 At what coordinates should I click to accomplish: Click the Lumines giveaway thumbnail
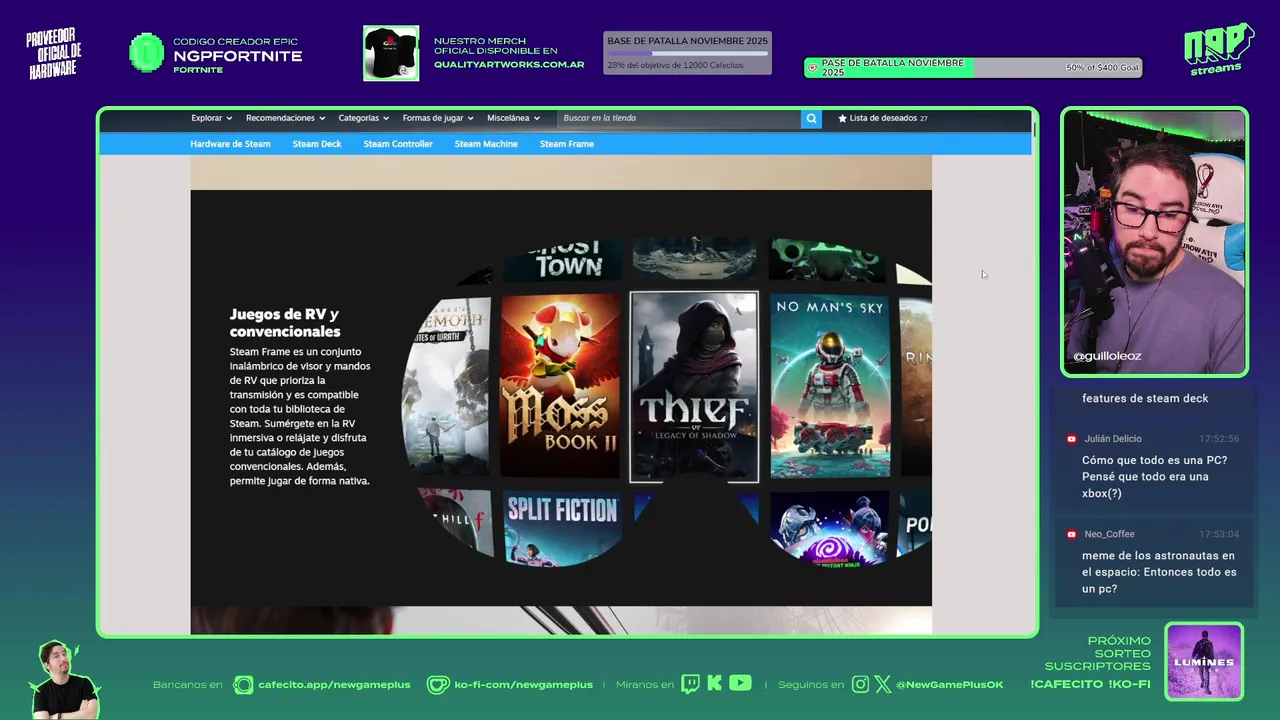coord(1204,661)
